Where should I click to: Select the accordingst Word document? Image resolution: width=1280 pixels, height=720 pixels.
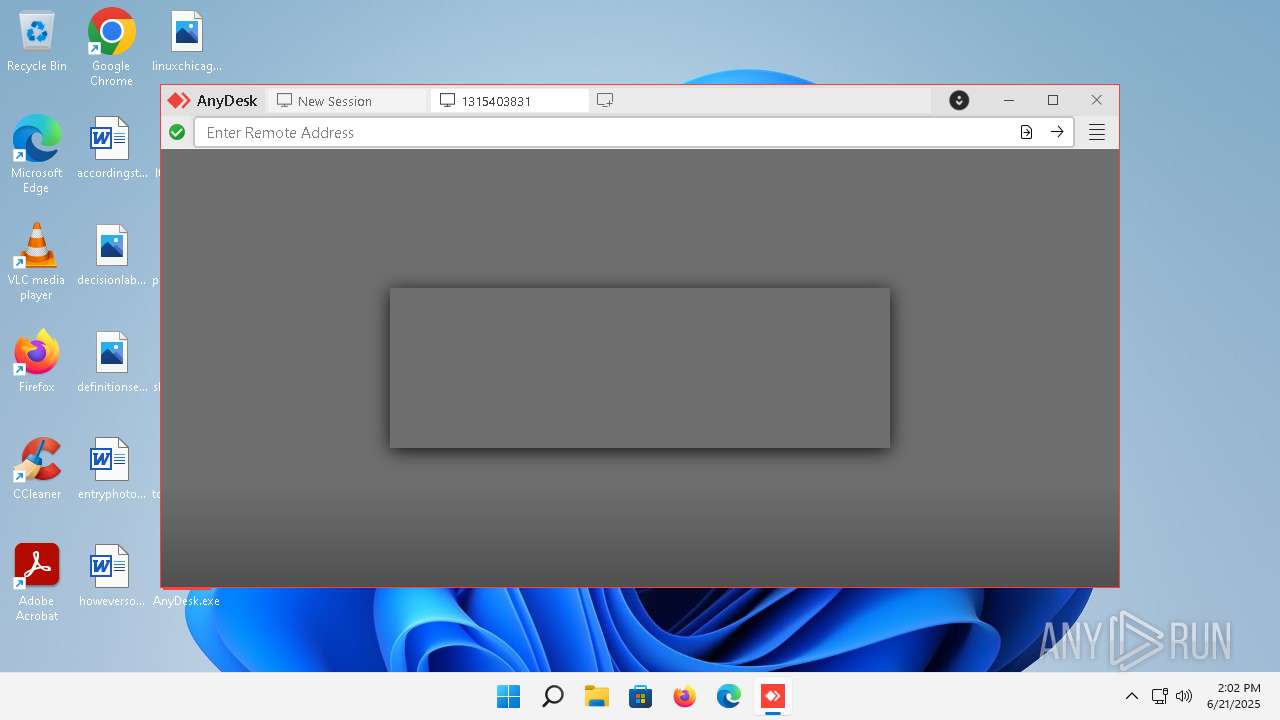pyautogui.click(x=111, y=148)
